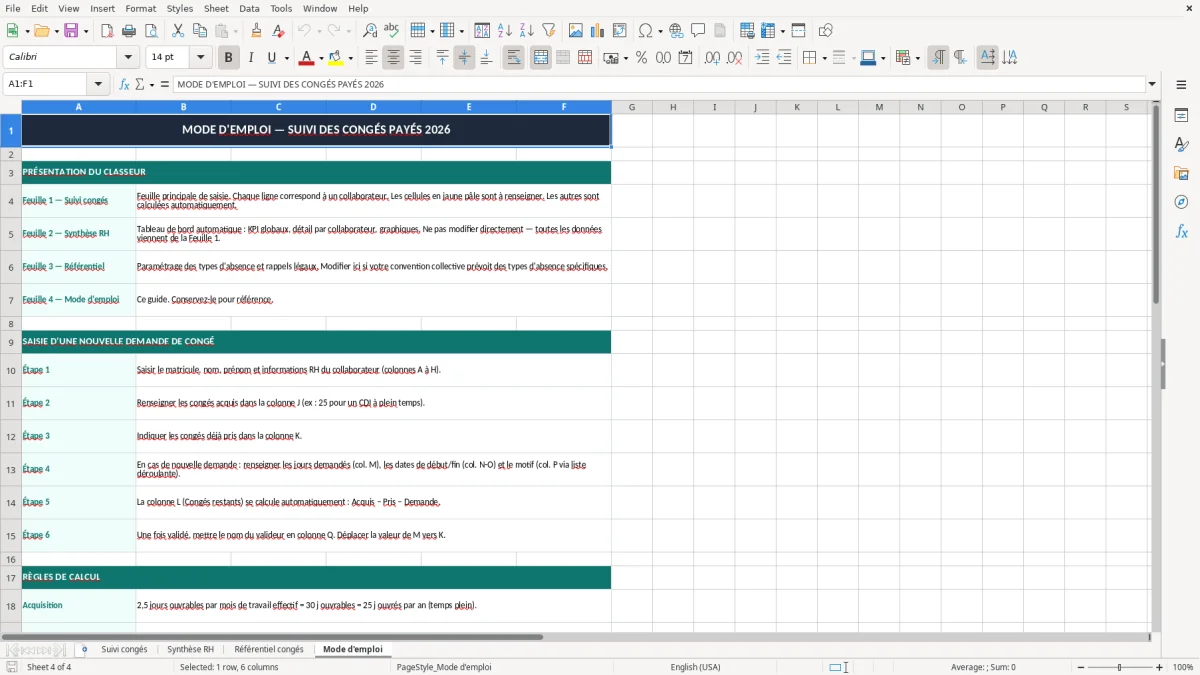Screen dimensions: 1200x675
Task: Click row 10 header
Action: click(11, 370)
